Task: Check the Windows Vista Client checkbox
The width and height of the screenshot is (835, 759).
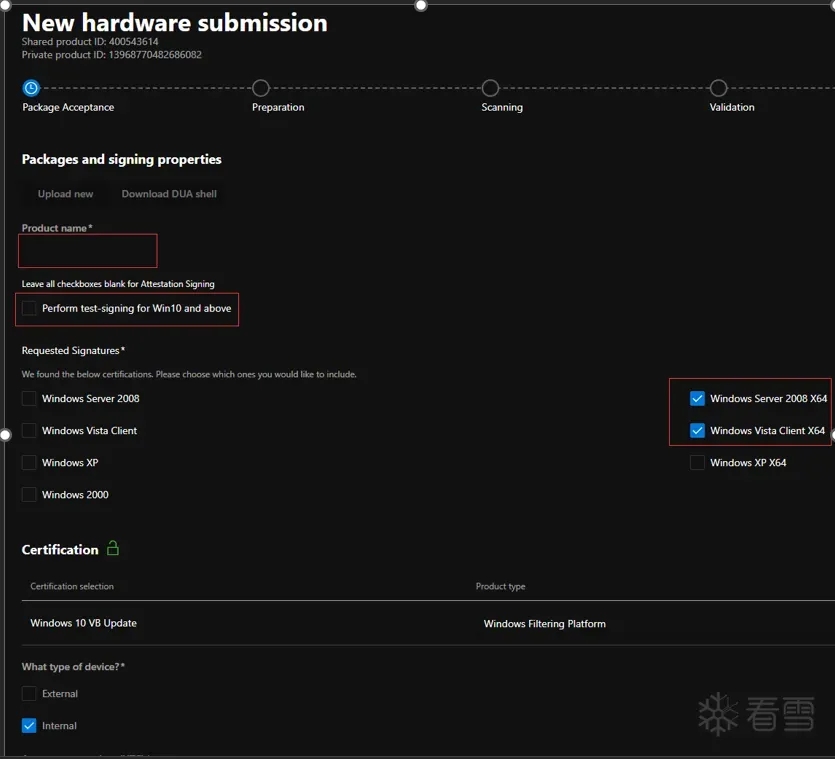Action: point(30,430)
